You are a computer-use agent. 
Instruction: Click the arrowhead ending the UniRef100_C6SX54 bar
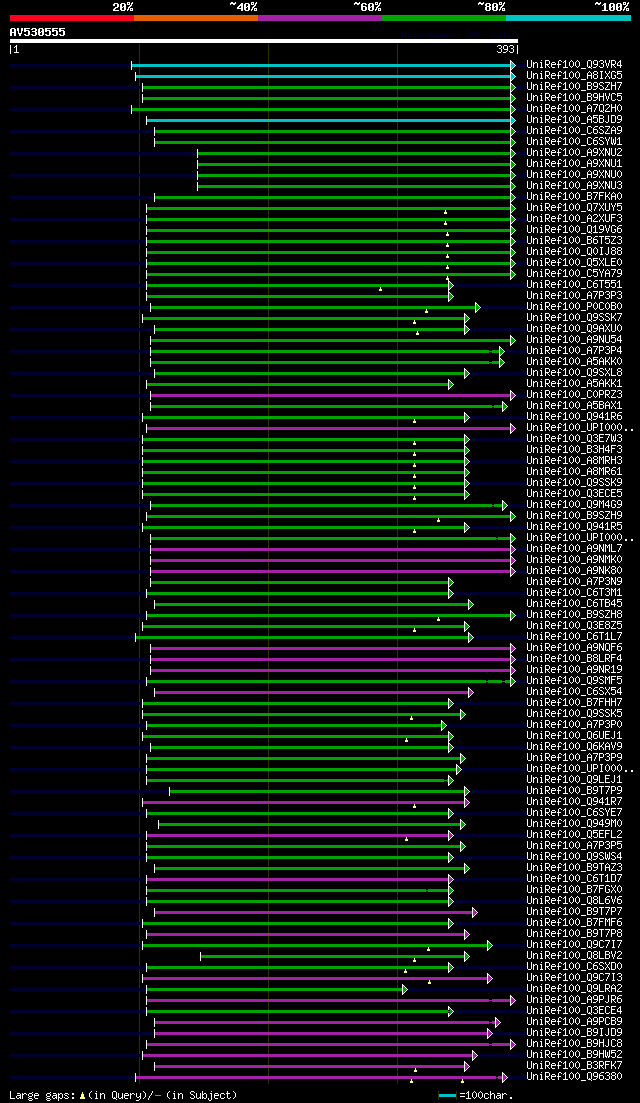pos(471,692)
